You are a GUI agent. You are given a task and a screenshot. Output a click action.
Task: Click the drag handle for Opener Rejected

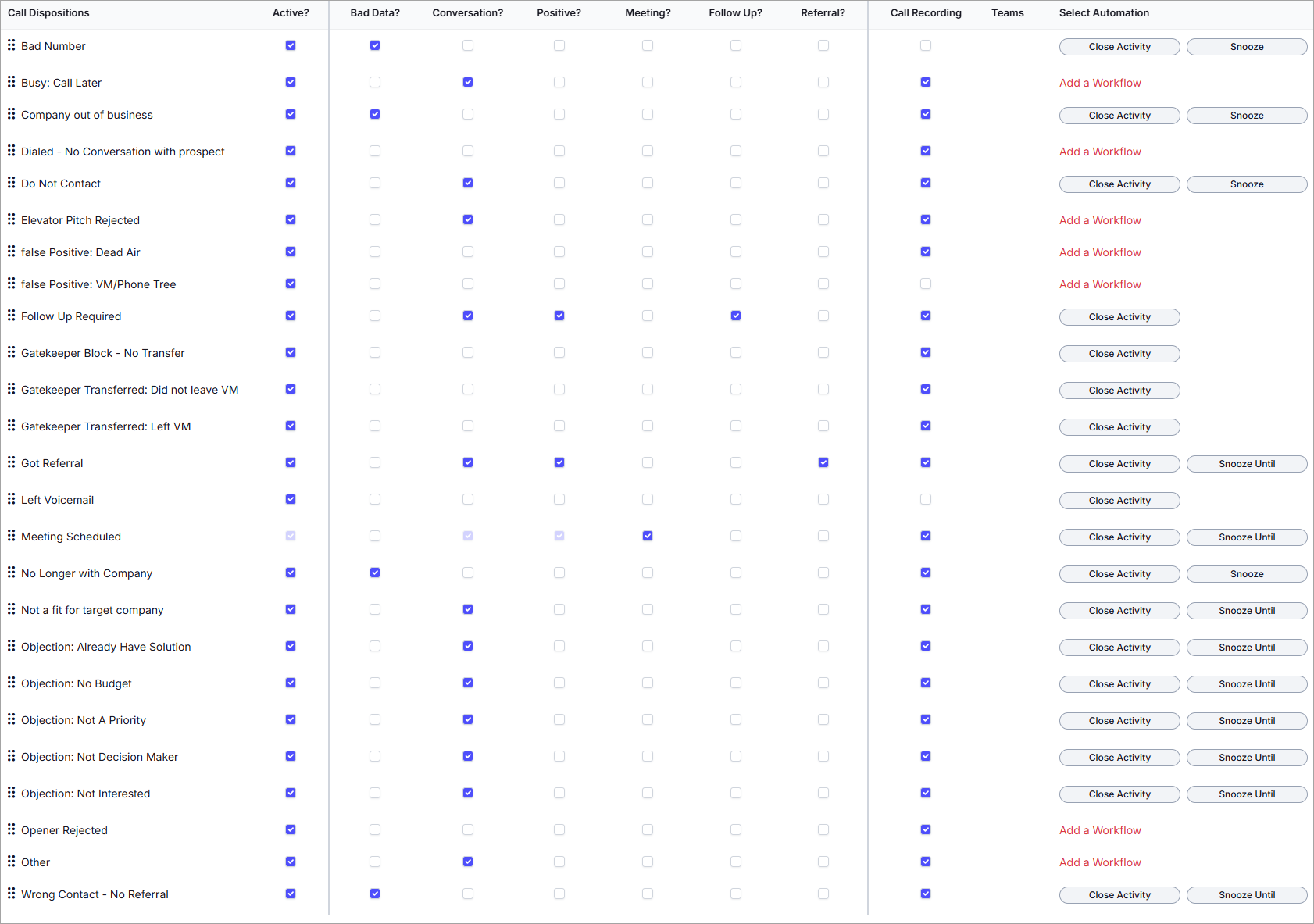click(11, 829)
